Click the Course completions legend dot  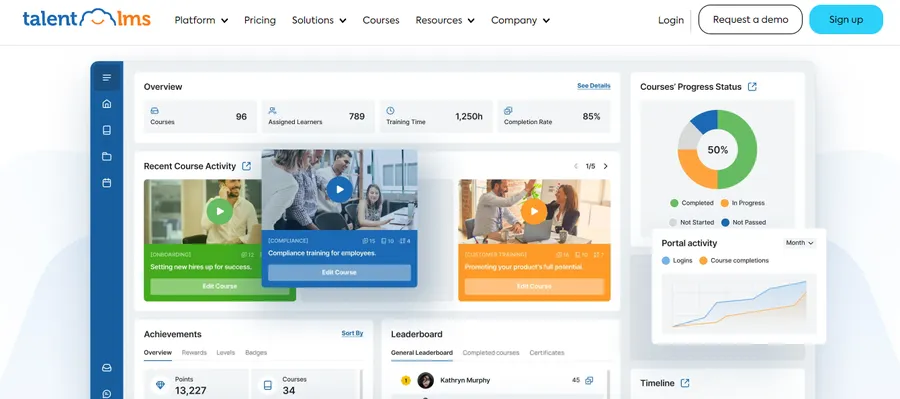(x=703, y=261)
